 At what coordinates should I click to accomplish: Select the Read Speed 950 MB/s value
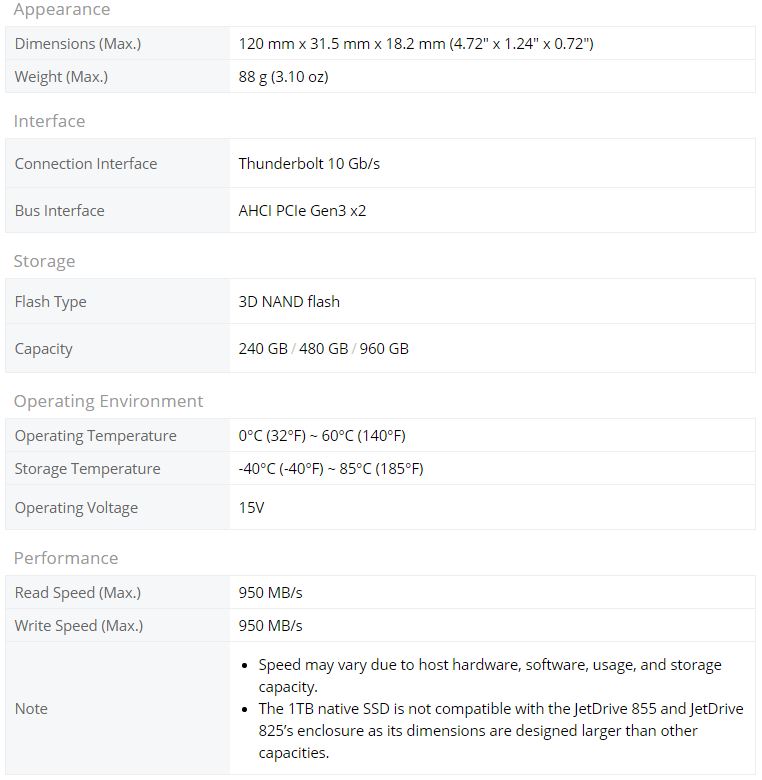tap(270, 592)
